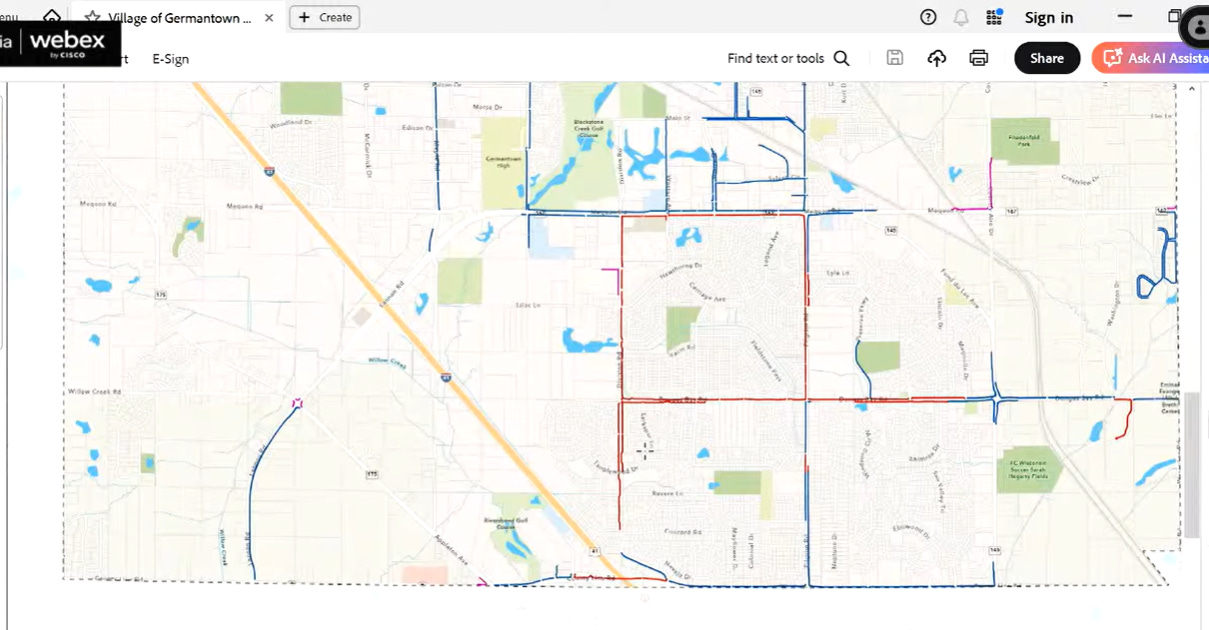Open the Help question-mark icon
The image size is (1209, 630).
coord(928,17)
